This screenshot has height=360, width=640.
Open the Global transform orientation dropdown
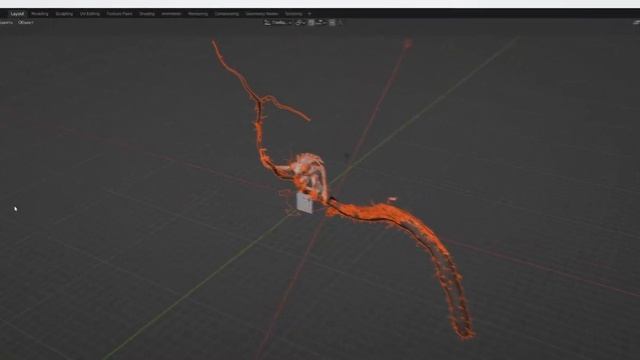281,23
